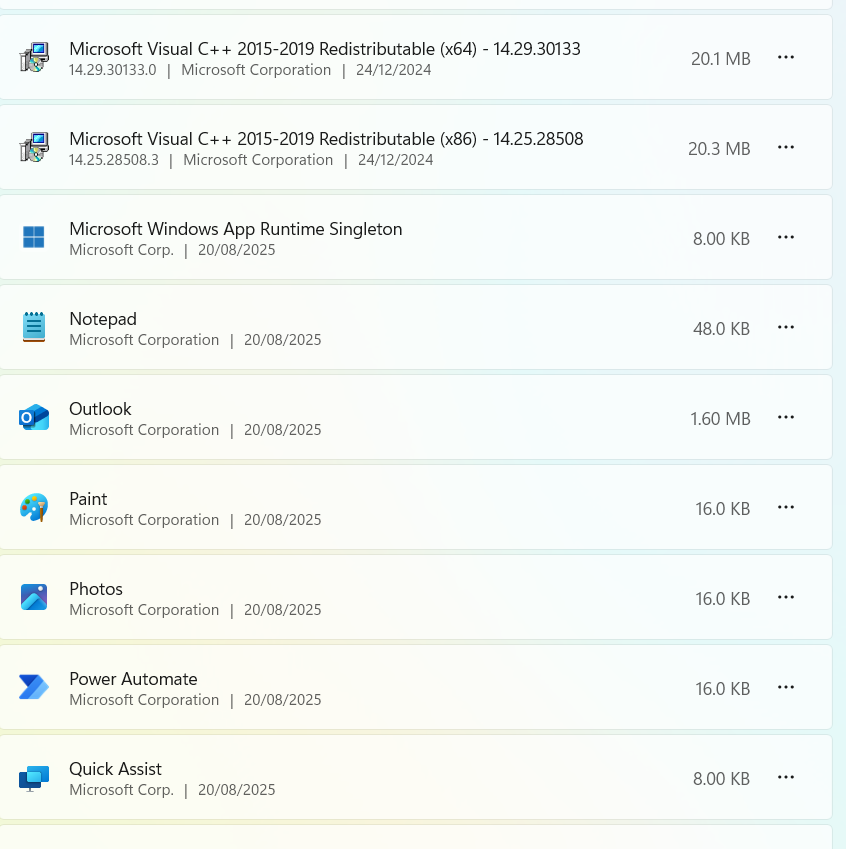846x849 pixels.
Task: Click the Microsoft Corporation publisher under Photos
Action: click(144, 610)
